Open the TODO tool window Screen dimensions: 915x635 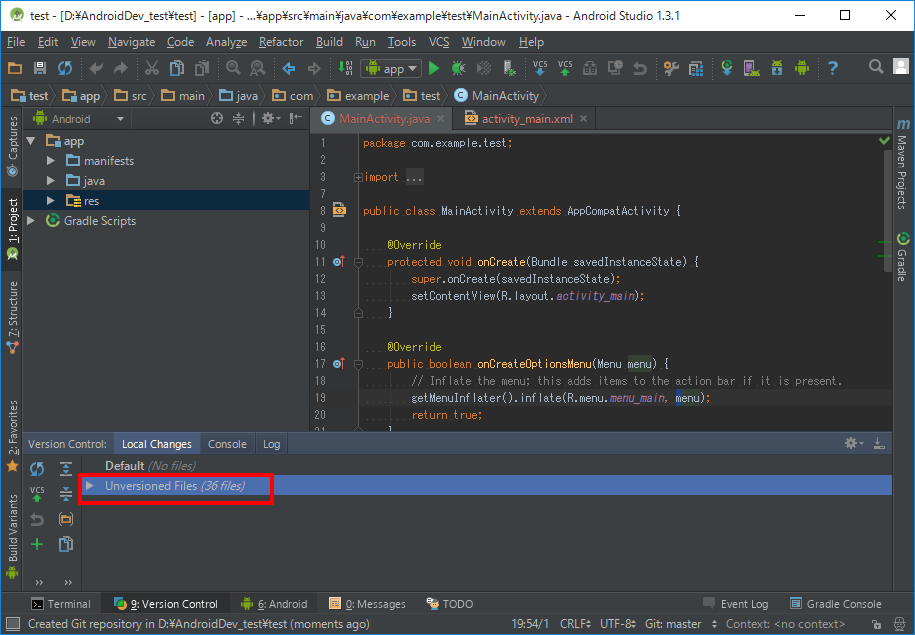point(449,604)
